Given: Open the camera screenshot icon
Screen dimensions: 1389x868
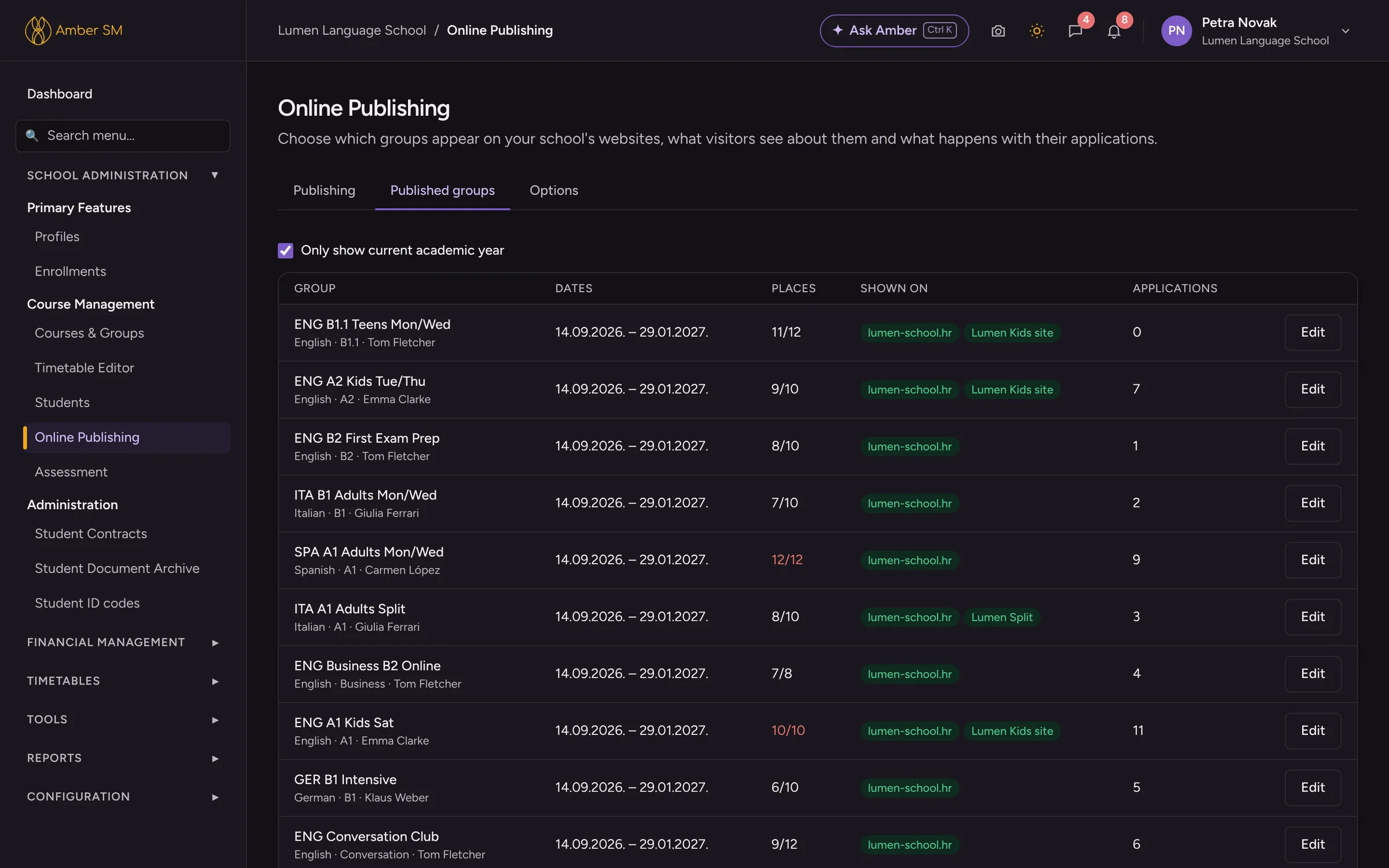Looking at the screenshot, I should point(998,31).
